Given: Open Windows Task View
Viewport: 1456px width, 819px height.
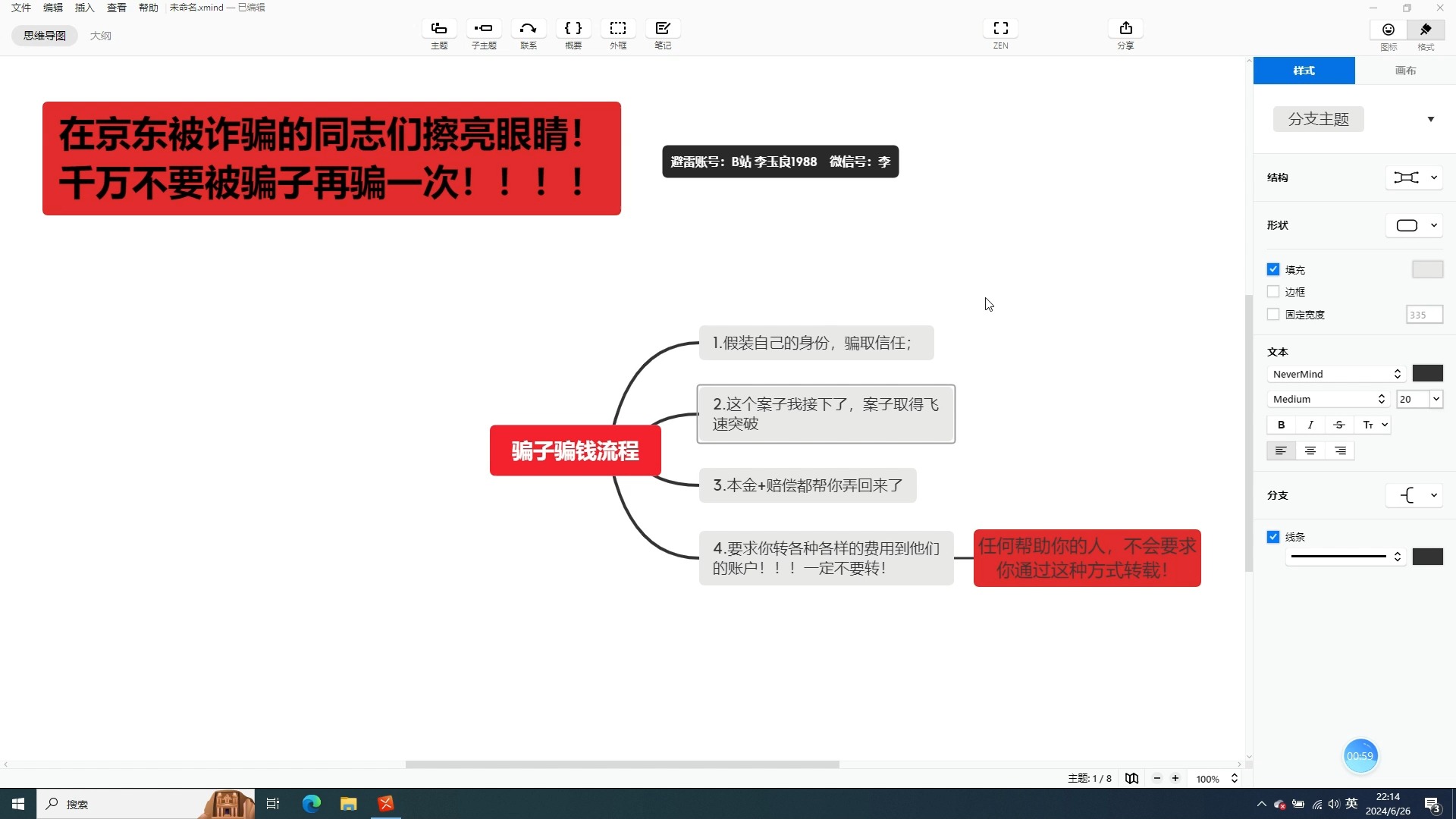Looking at the screenshot, I should click(273, 804).
